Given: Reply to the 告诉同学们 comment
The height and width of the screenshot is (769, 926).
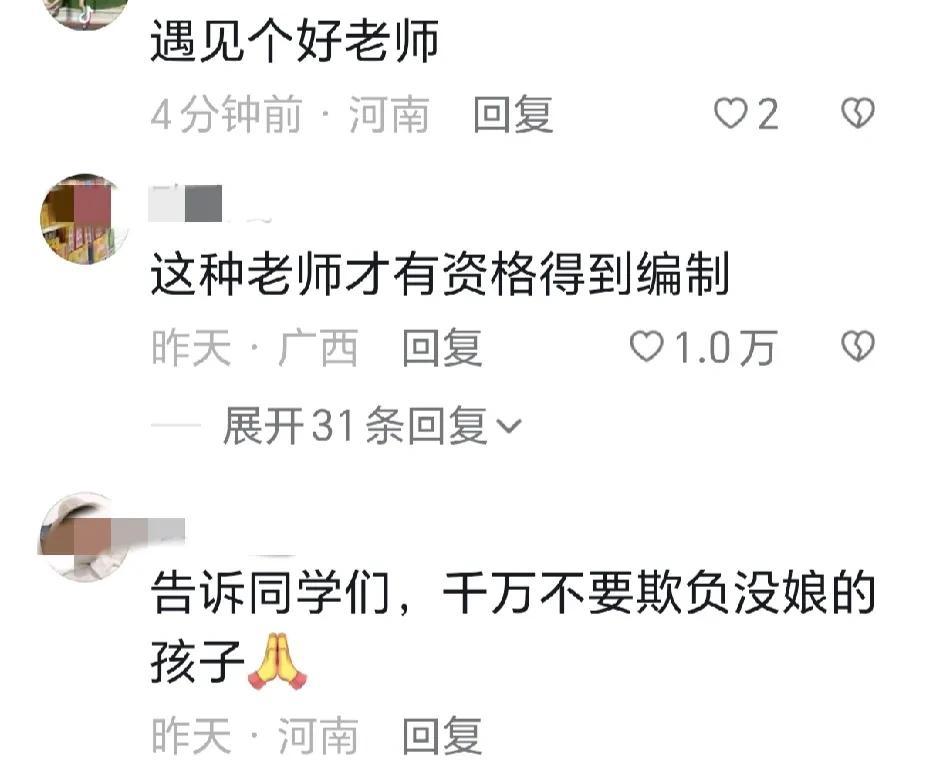Looking at the screenshot, I should point(442,735).
